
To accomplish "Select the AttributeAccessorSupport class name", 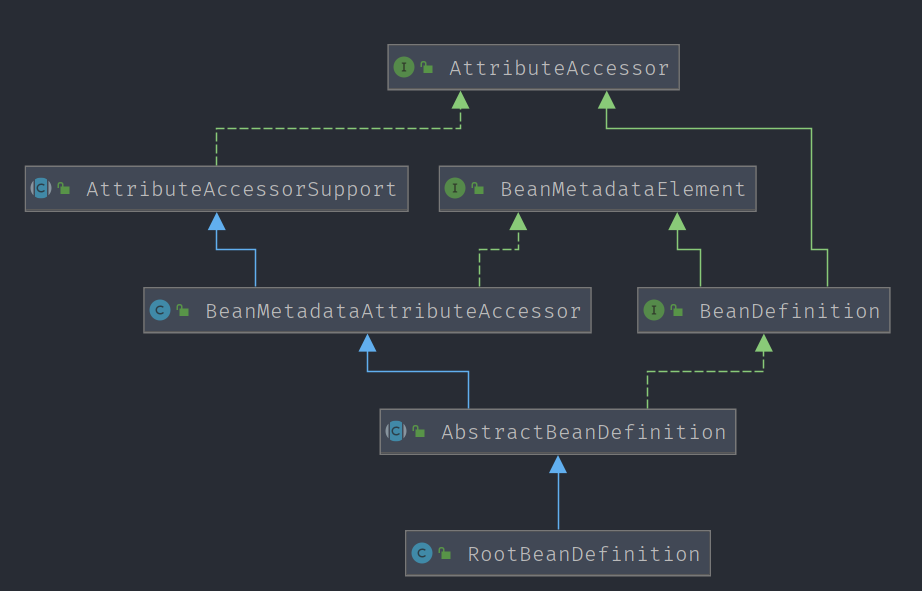I will pos(241,189).
